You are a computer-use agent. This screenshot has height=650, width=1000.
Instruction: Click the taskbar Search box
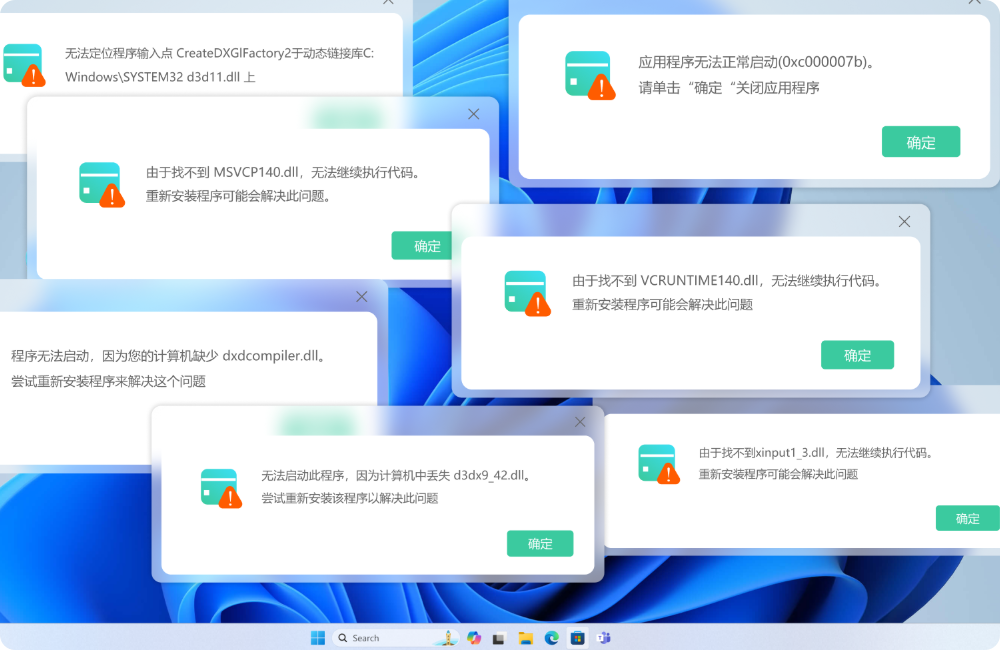(x=395, y=637)
